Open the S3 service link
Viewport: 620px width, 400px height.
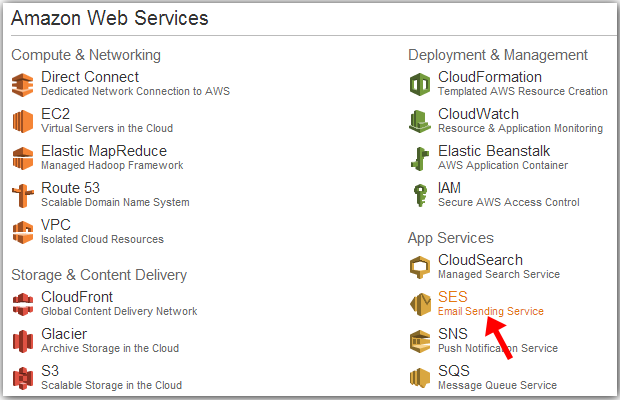point(50,371)
